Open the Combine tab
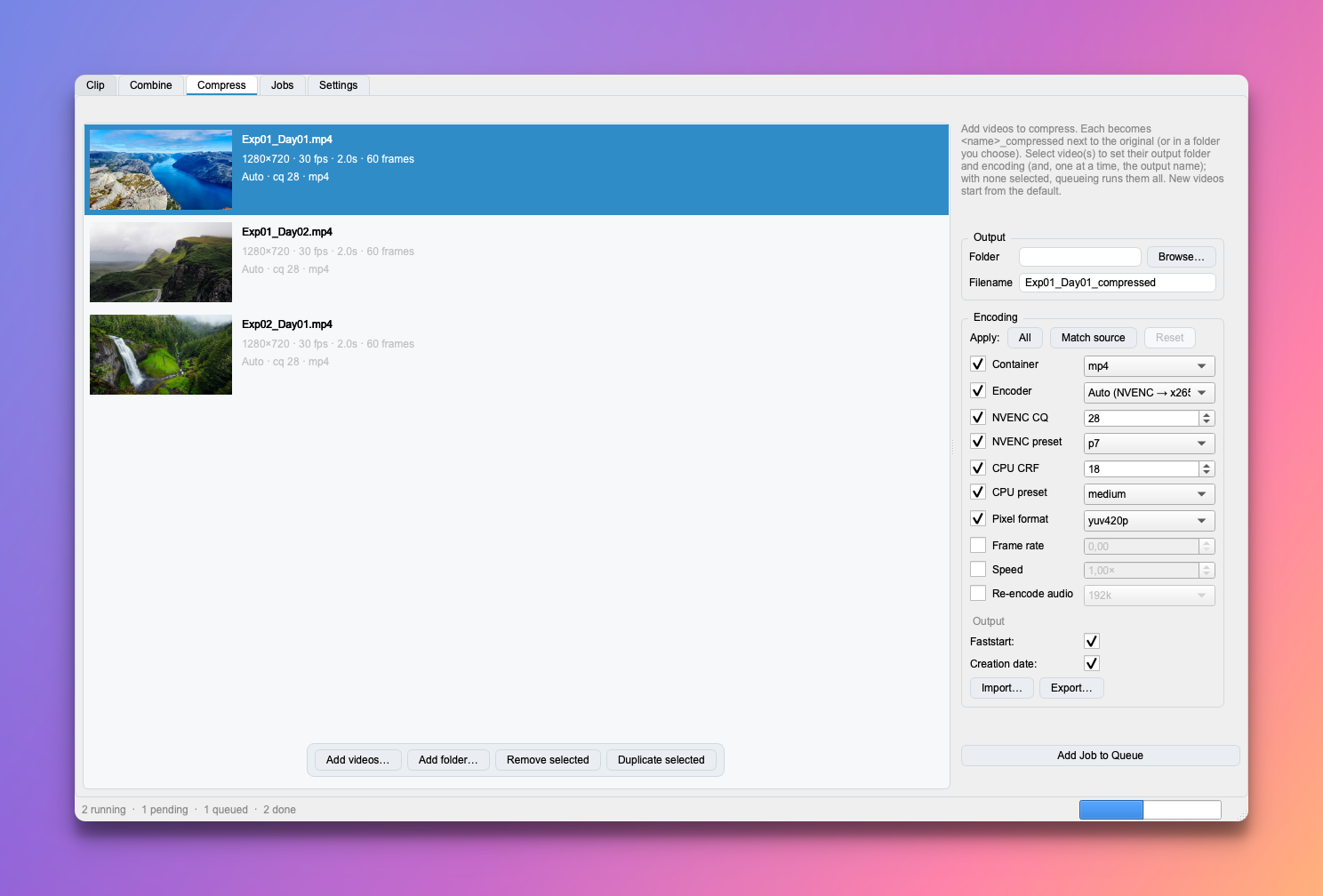Viewport: 1323px width, 896px height. 151,85
